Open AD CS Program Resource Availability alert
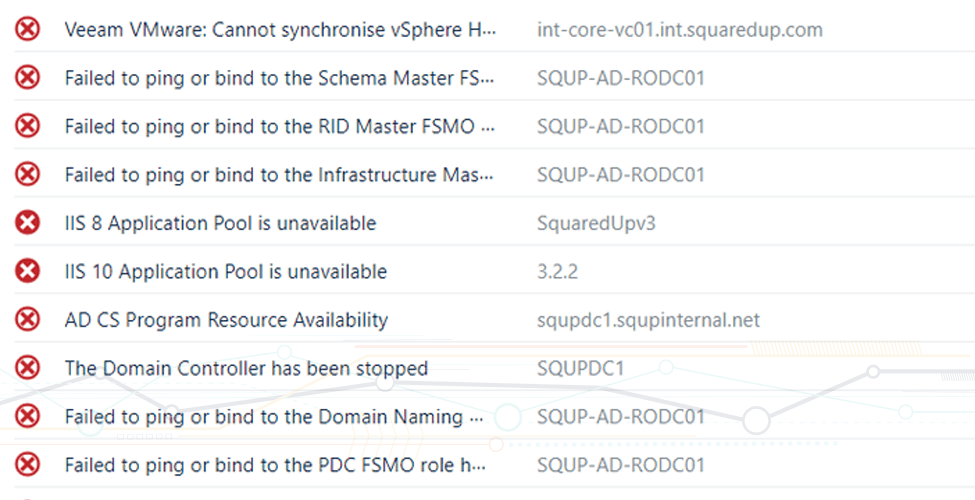The image size is (975, 500). pos(226,320)
